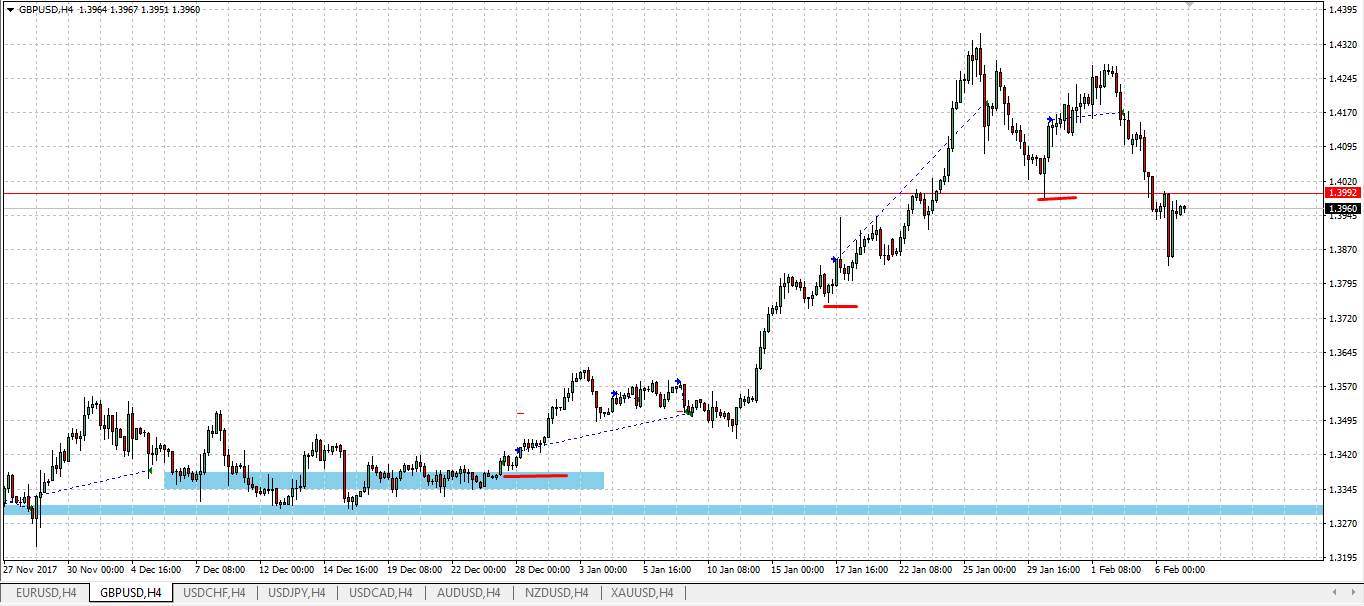Open the XAUUSD,H4 gold chart tab
The image size is (1364, 606).
642,593
